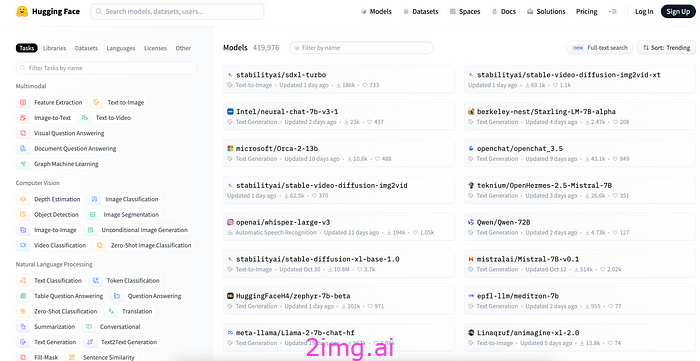Image resolution: width=700 pixels, height=361 pixels.
Task: Switch to the Libraries filter tab
Action: tap(54, 48)
